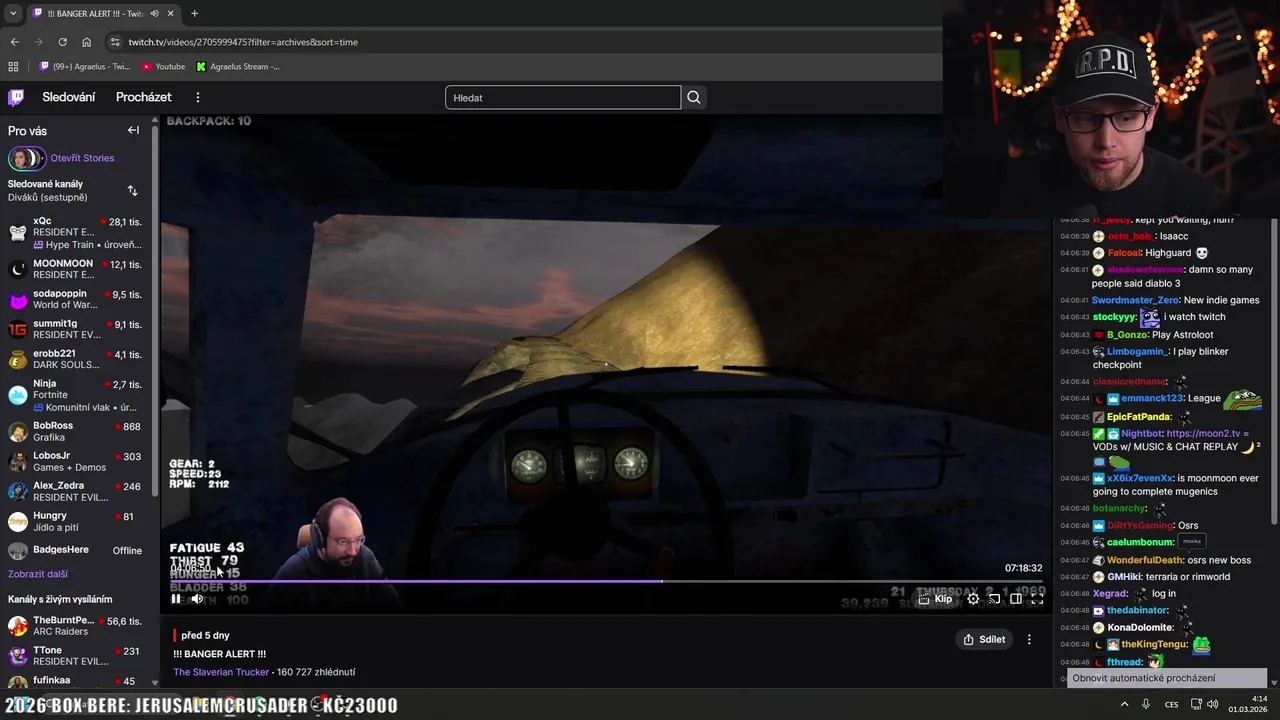Open xQc channel from sidebar
The image size is (1280, 720).
point(75,232)
